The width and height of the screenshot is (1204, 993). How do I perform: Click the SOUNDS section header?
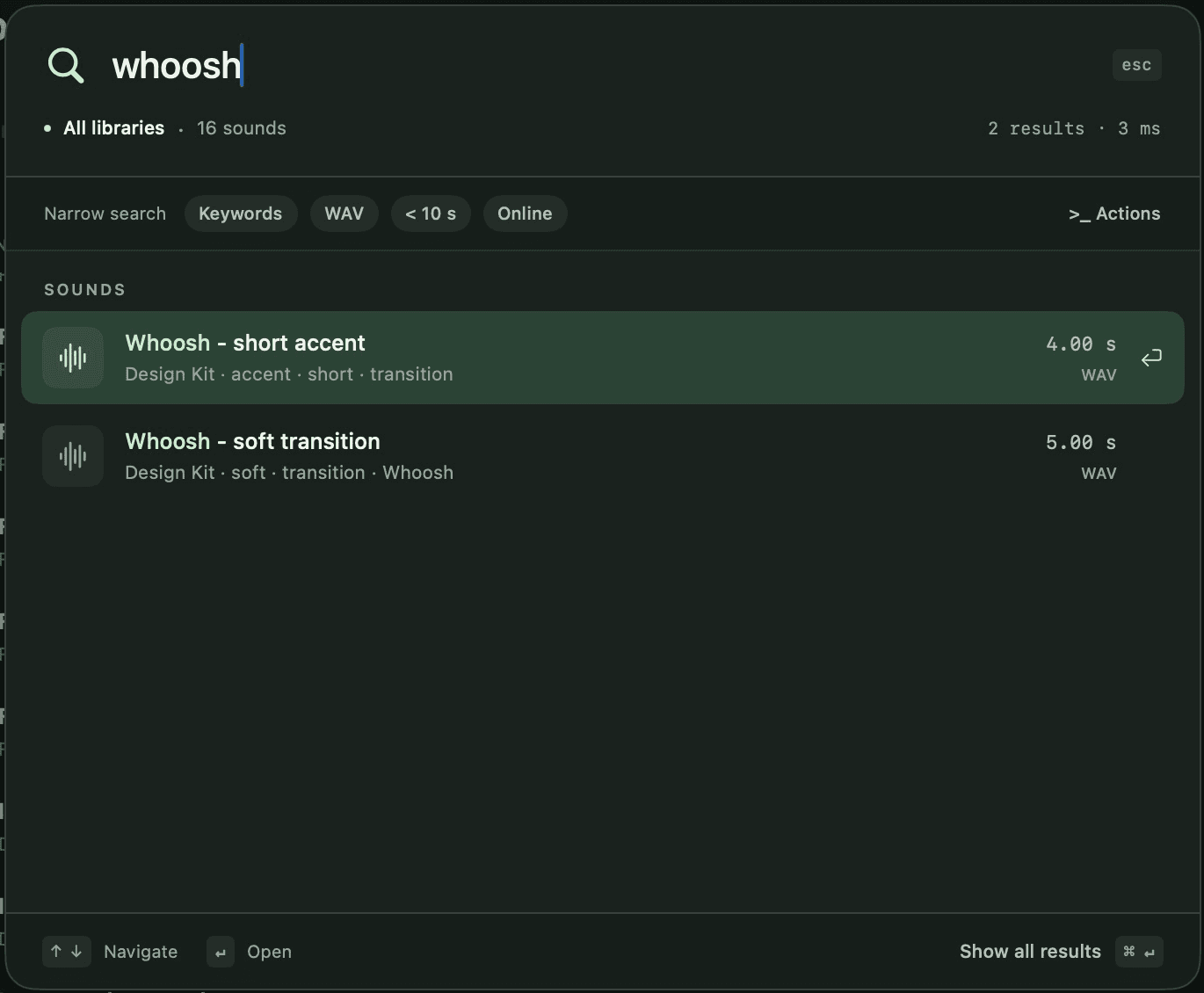pos(85,290)
